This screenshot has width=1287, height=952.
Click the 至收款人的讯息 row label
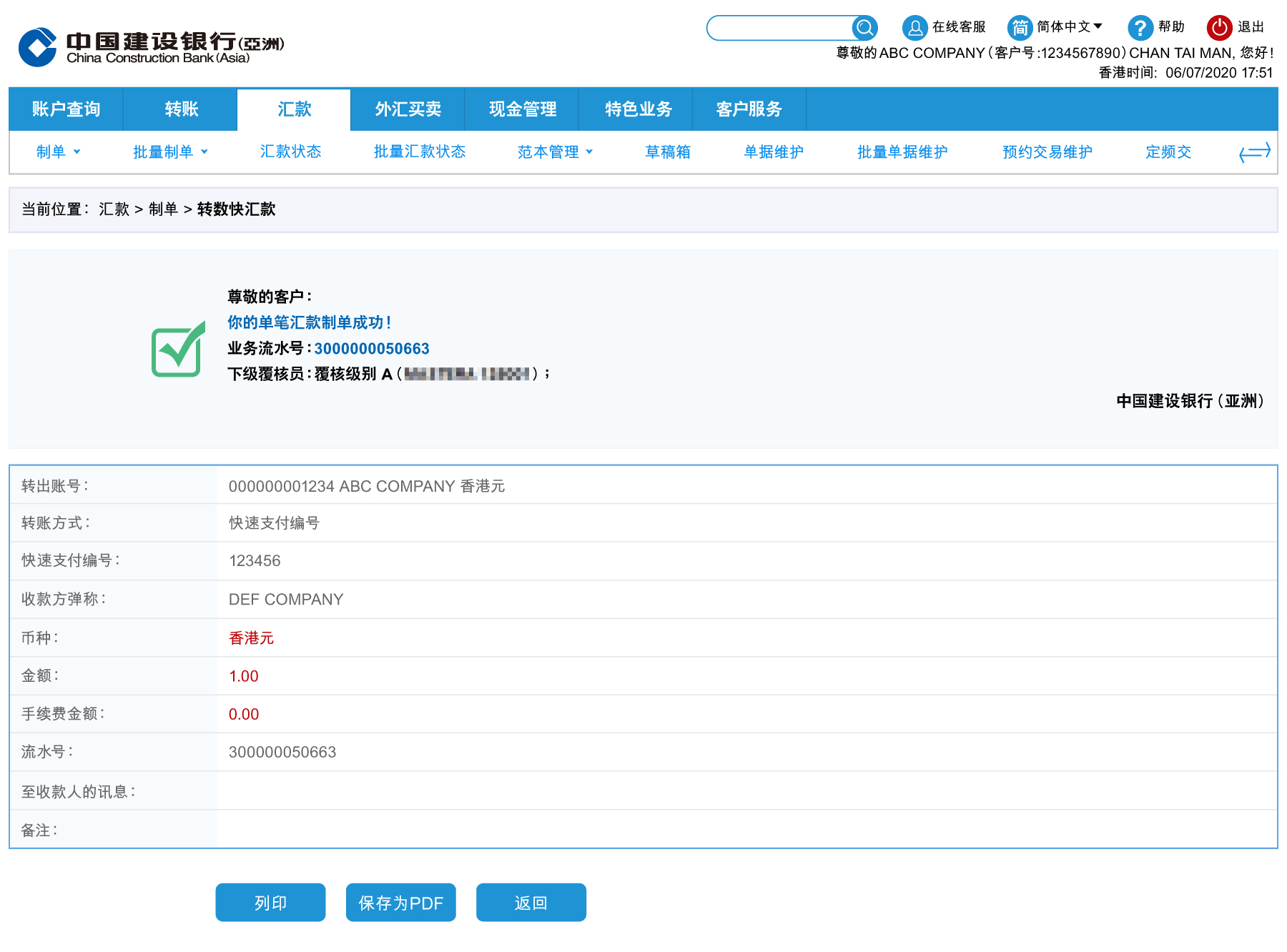tap(78, 791)
